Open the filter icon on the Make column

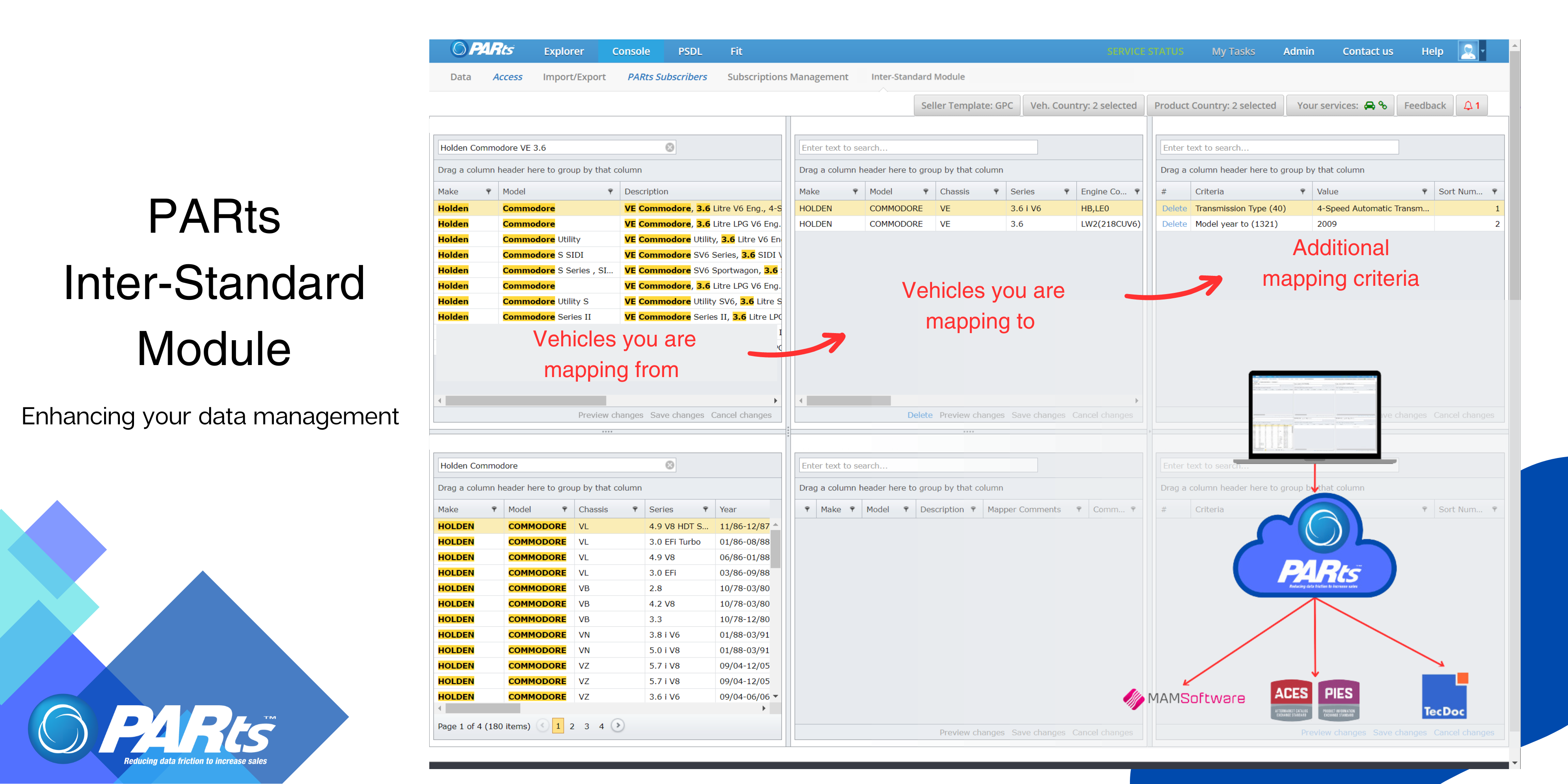point(489,191)
